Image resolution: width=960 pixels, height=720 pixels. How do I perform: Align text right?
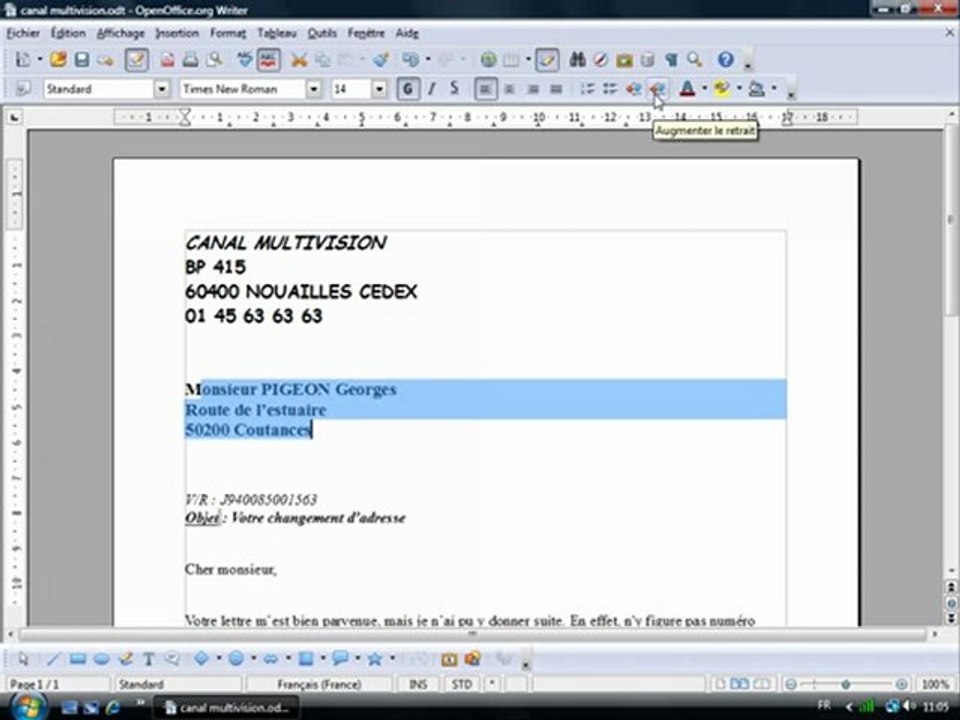click(533, 89)
